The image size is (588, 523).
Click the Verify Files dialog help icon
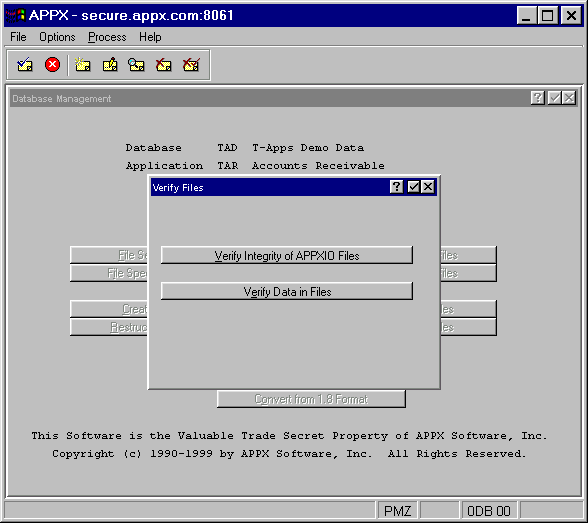396,187
